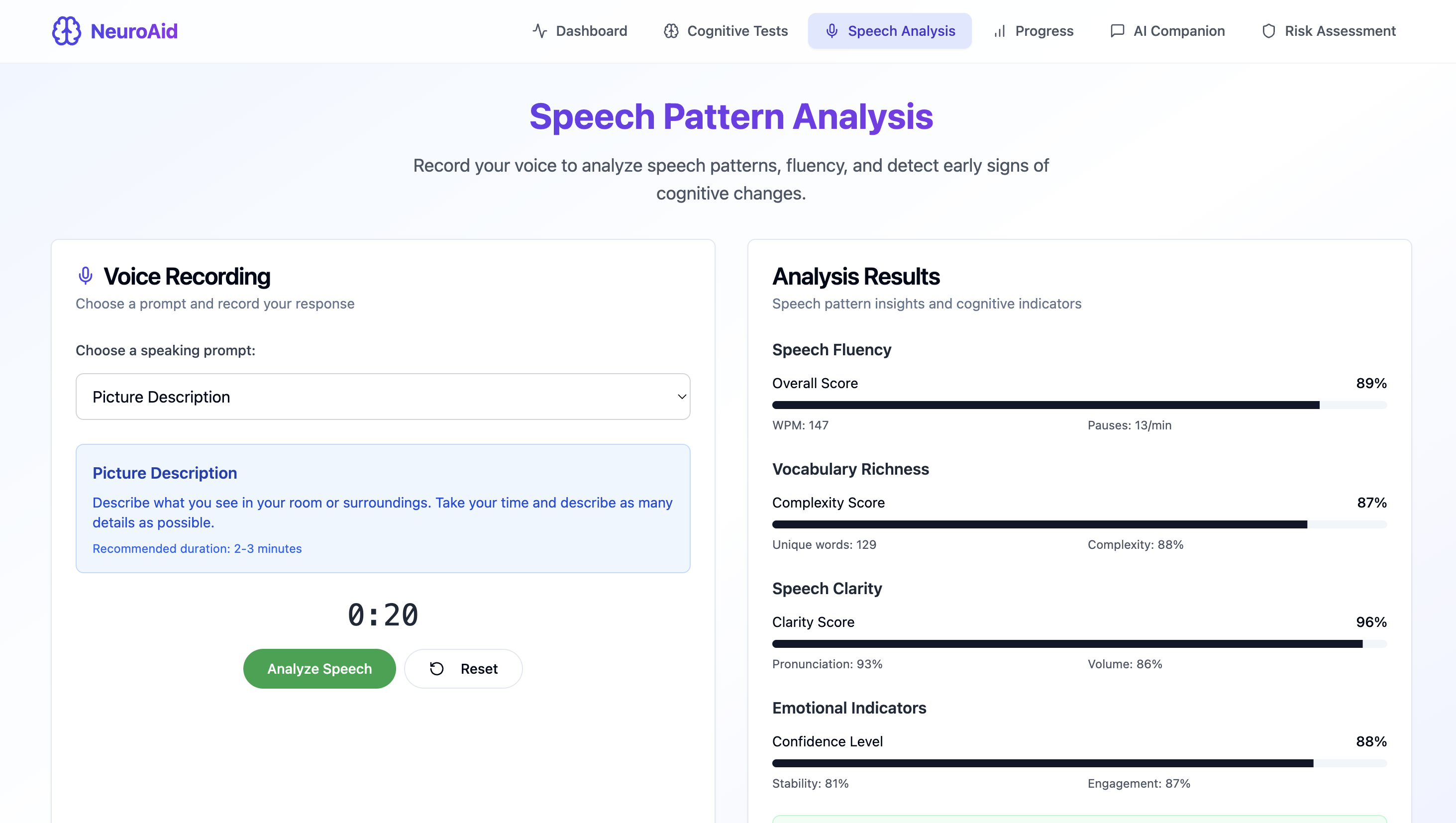
Task: Click the microphone icon beside Voice Recording
Action: [86, 276]
